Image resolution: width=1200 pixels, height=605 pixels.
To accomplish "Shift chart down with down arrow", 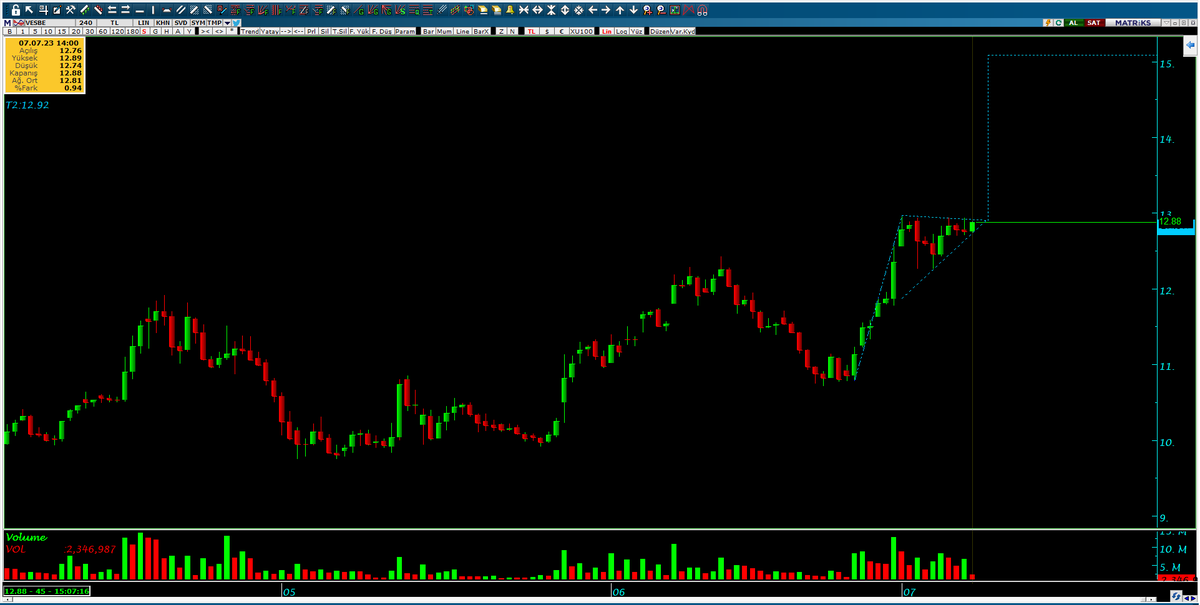I will (634, 10).
